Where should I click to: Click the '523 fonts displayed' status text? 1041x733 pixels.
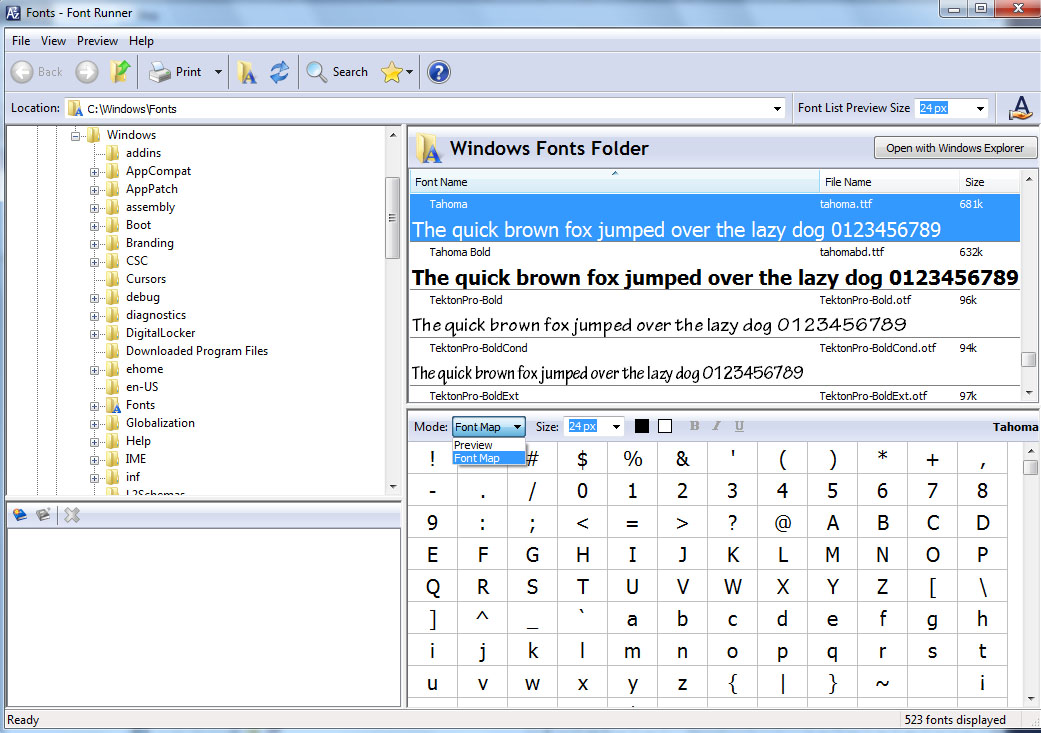pyautogui.click(x=955, y=720)
